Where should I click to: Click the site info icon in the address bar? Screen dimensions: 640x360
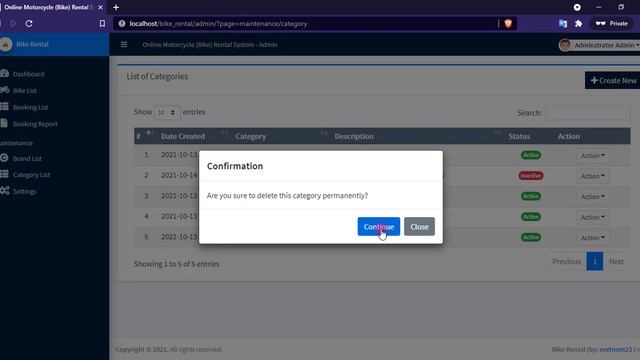click(x=122, y=24)
